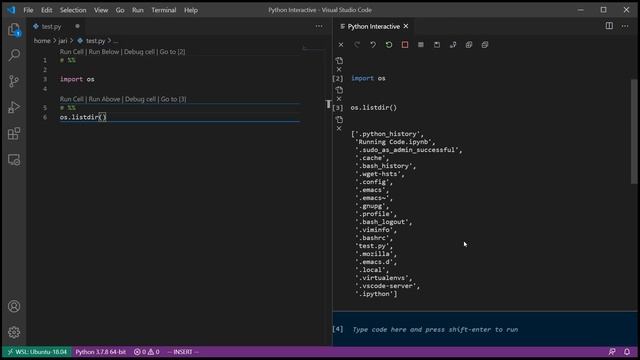Open the Explorer view in activity bar
The image size is (640, 360).
pyautogui.click(x=14, y=30)
